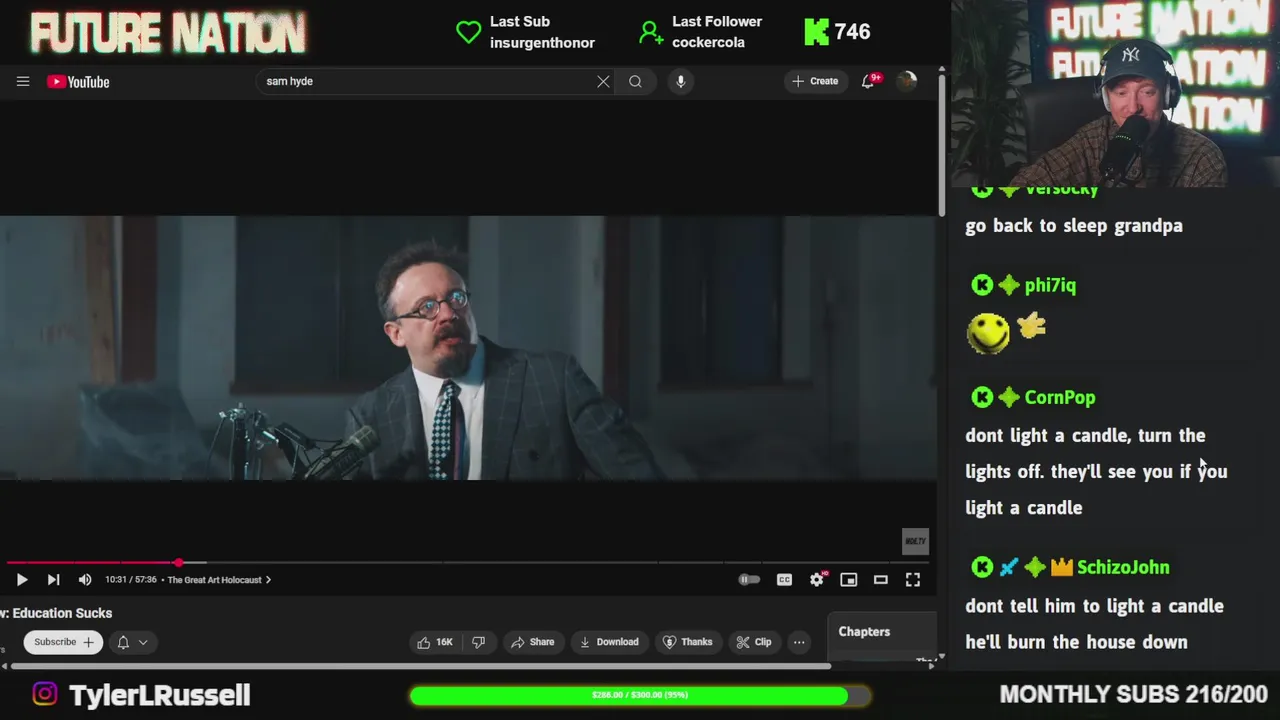Click the page vertical scrollbar
The image size is (1280, 720).
pos(942,145)
